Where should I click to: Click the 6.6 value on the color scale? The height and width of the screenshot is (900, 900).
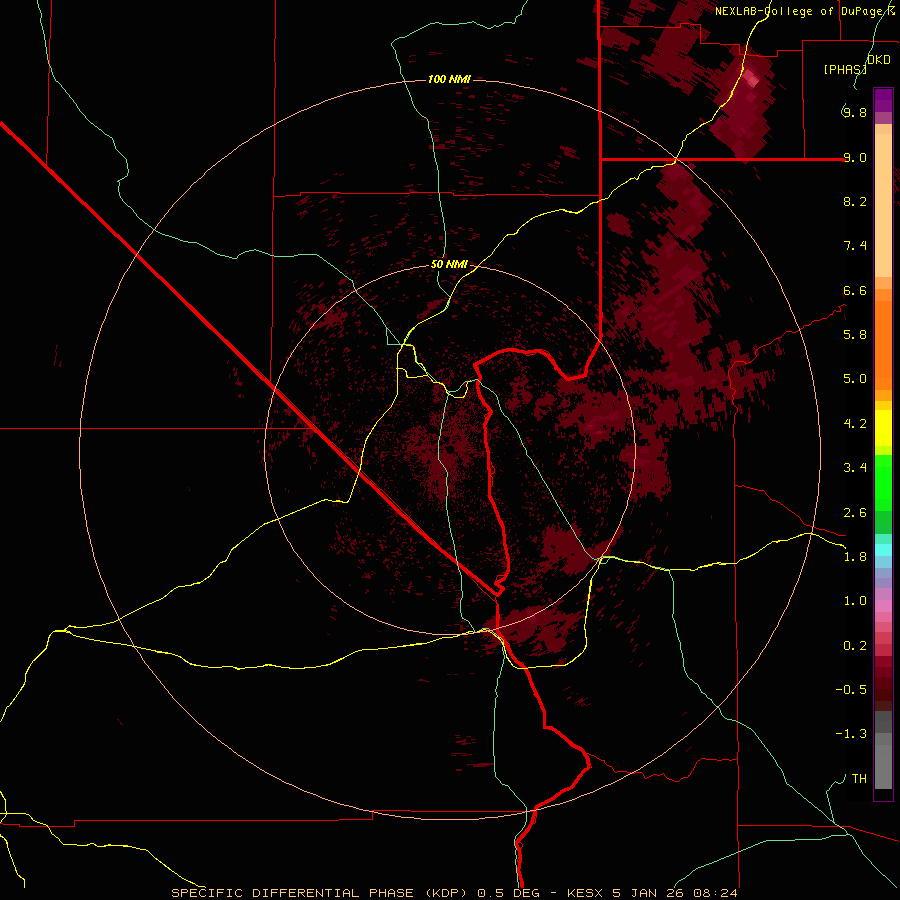(x=855, y=290)
